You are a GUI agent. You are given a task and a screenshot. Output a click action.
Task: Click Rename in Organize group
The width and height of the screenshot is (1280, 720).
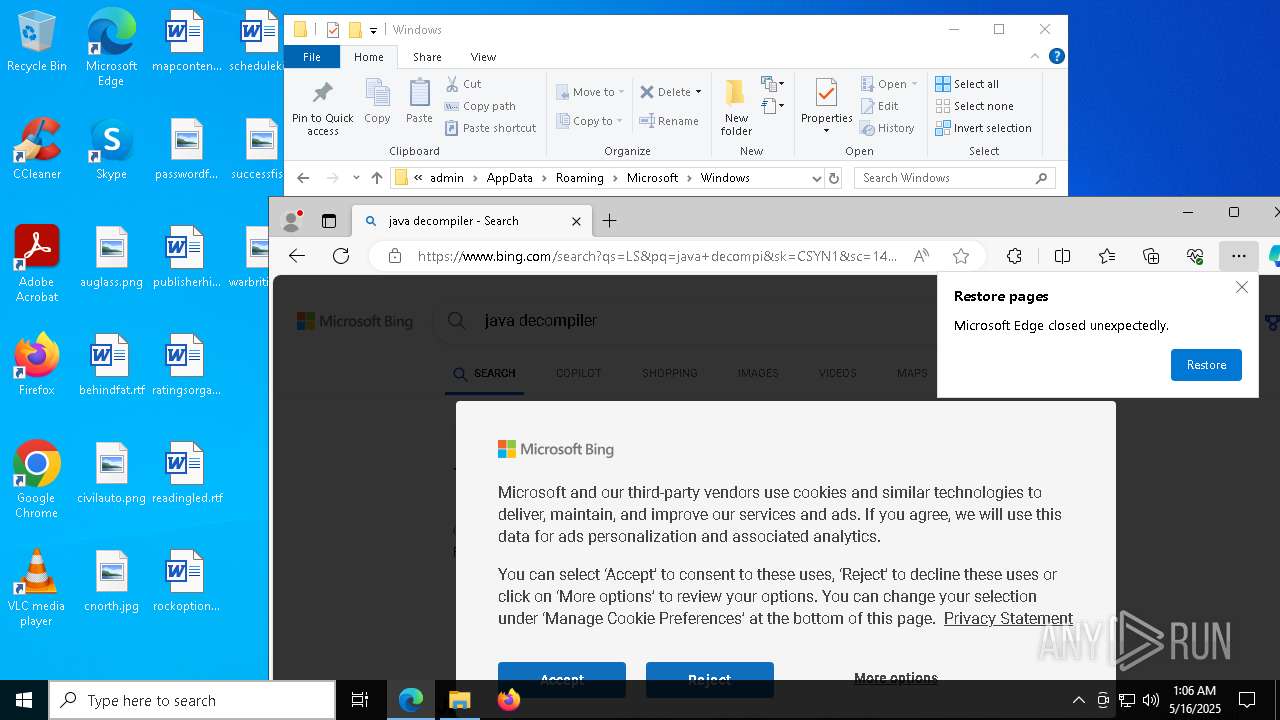(x=669, y=121)
